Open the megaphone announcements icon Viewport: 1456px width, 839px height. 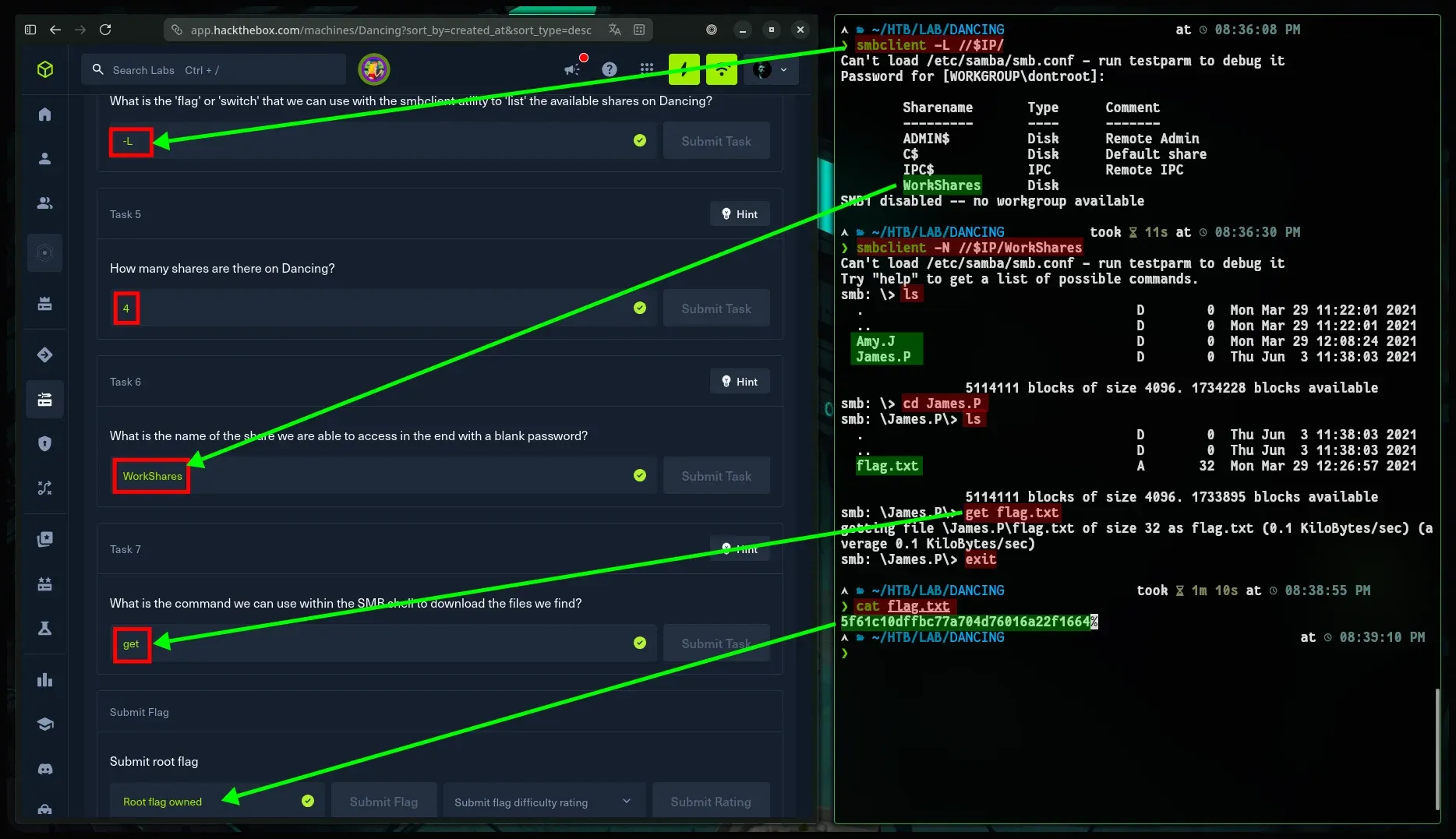click(573, 69)
